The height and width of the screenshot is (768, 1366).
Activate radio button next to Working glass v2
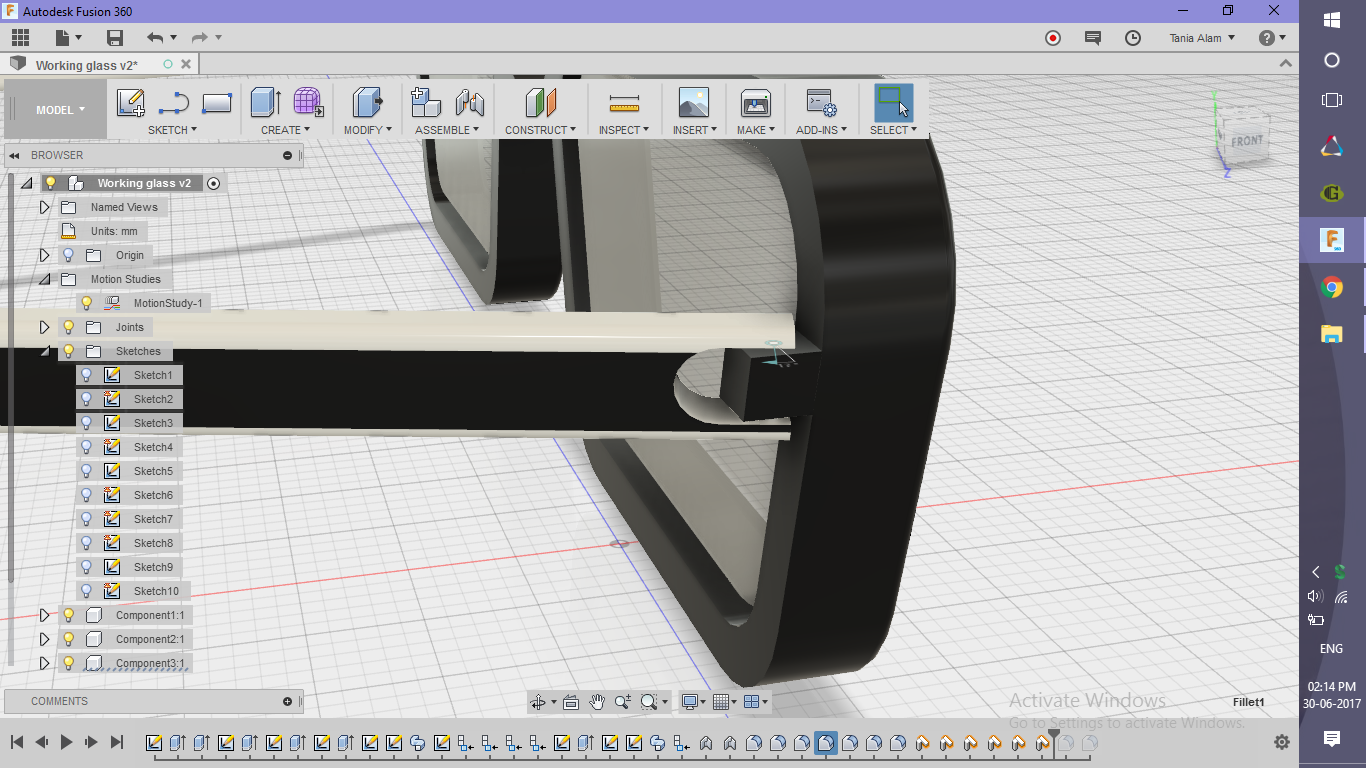(x=213, y=183)
